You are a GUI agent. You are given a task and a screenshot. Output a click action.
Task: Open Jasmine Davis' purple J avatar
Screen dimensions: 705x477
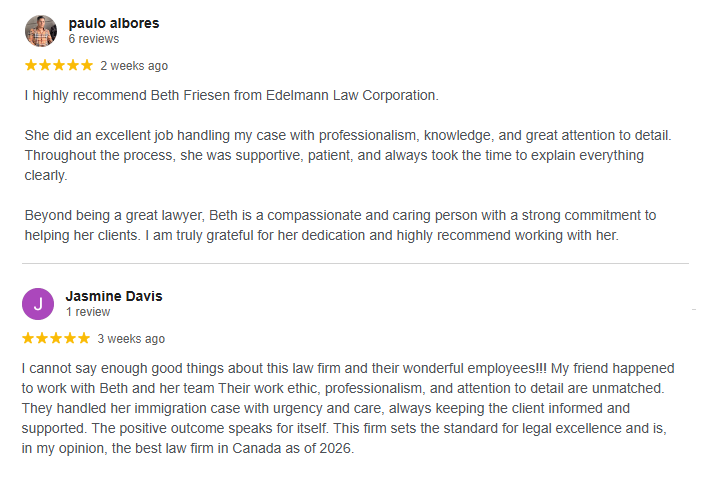(38, 303)
